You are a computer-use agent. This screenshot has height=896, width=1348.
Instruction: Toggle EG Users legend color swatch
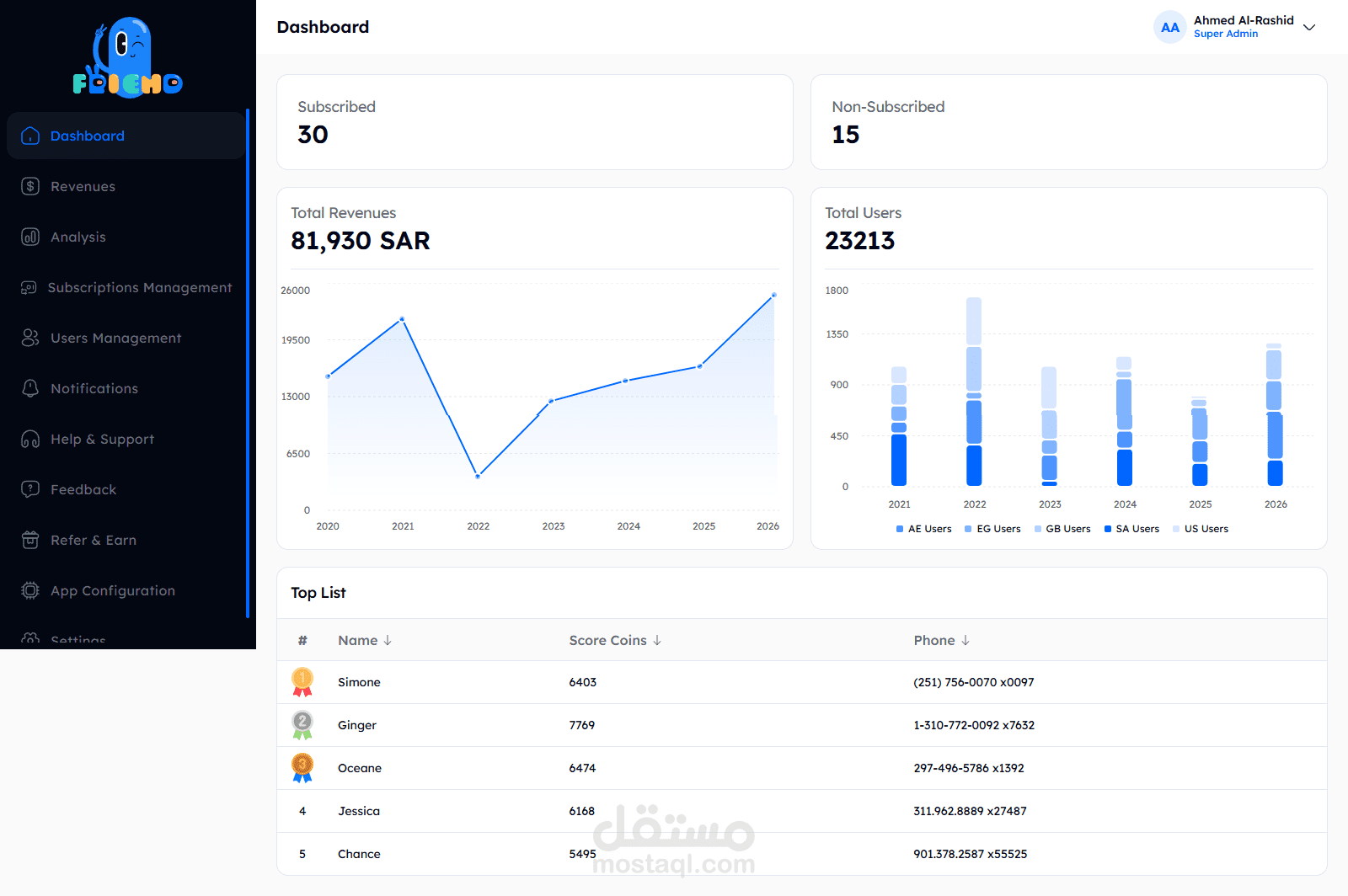[x=968, y=529]
